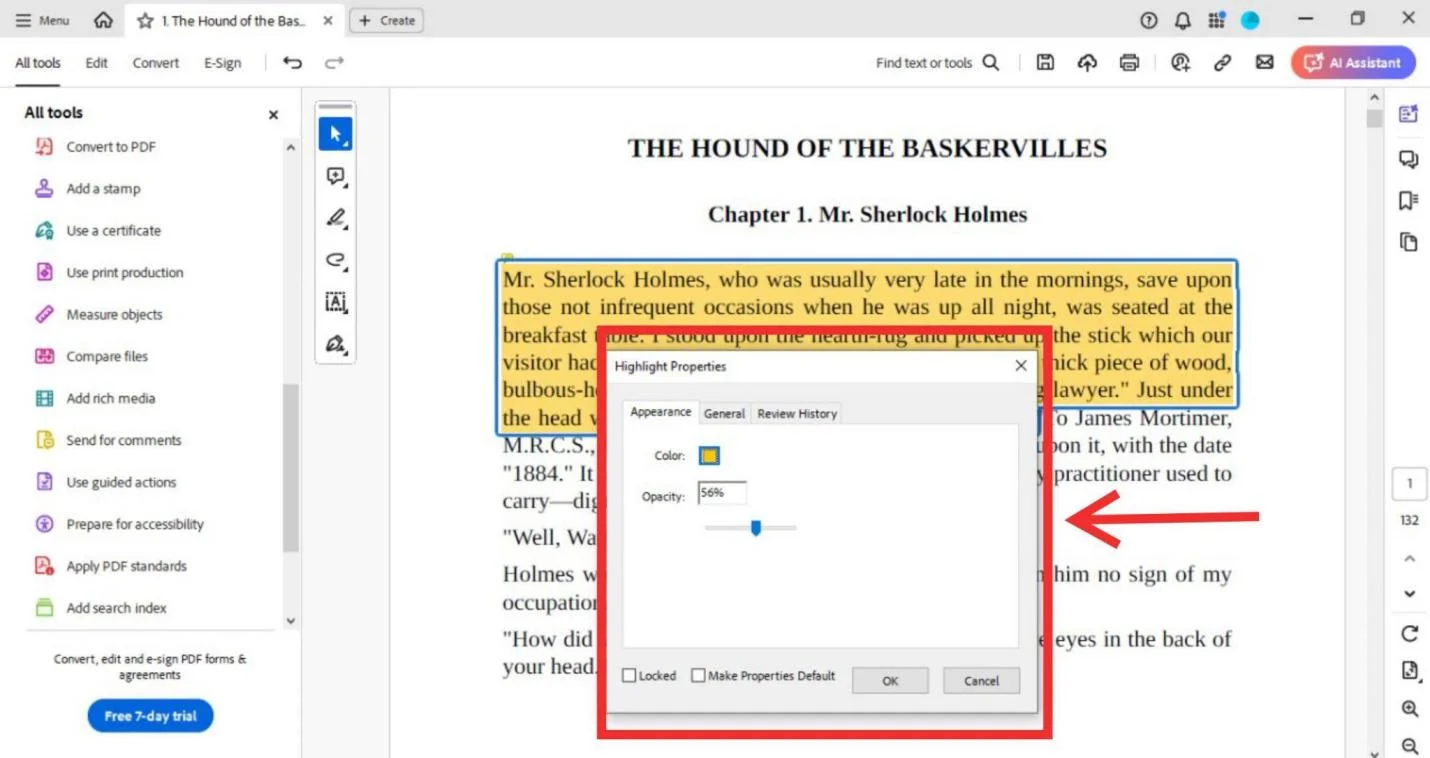Open bookmarks panel in right sidebar
This screenshot has width=1430, height=758.
[1409, 201]
